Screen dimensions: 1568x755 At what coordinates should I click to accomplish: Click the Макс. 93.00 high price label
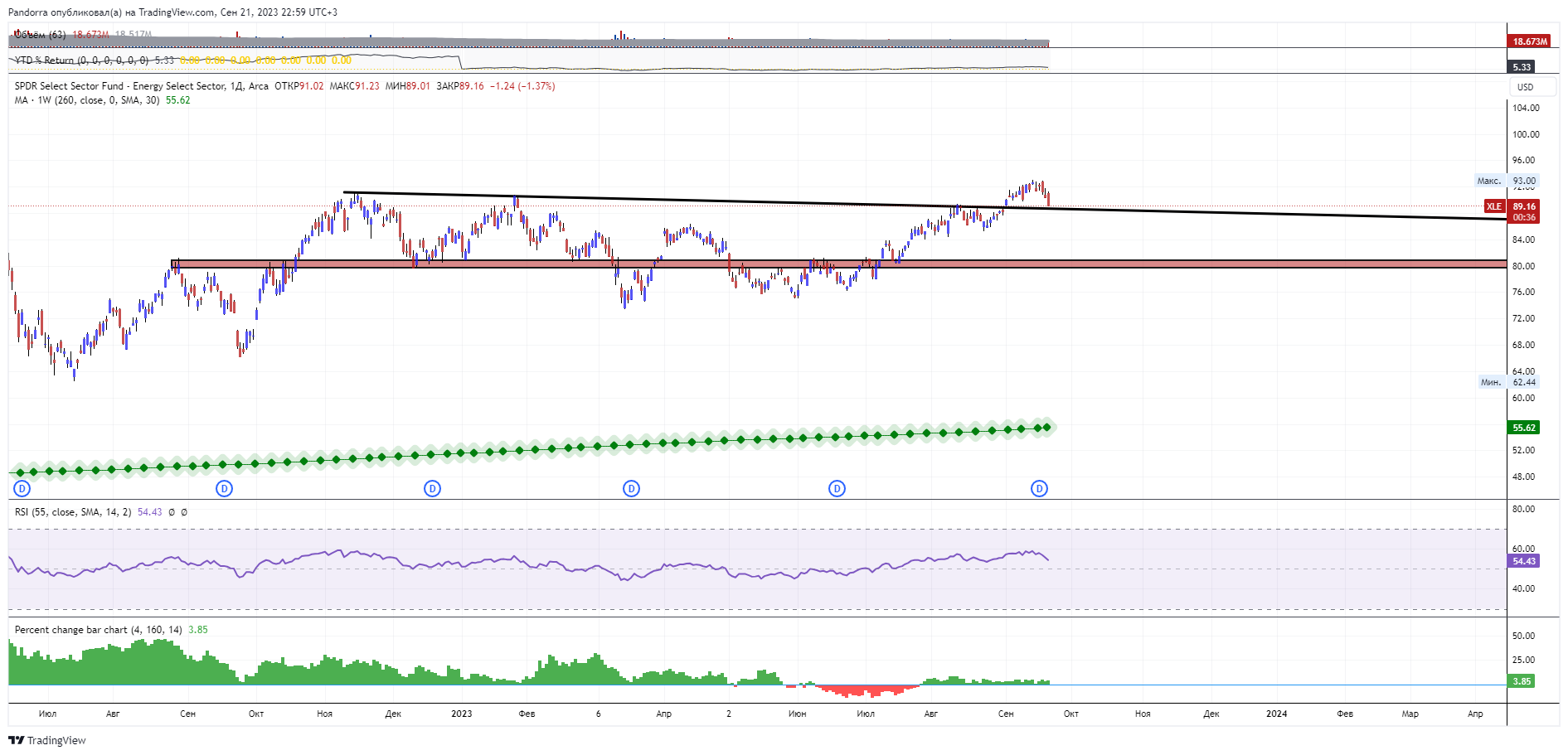[1507, 181]
